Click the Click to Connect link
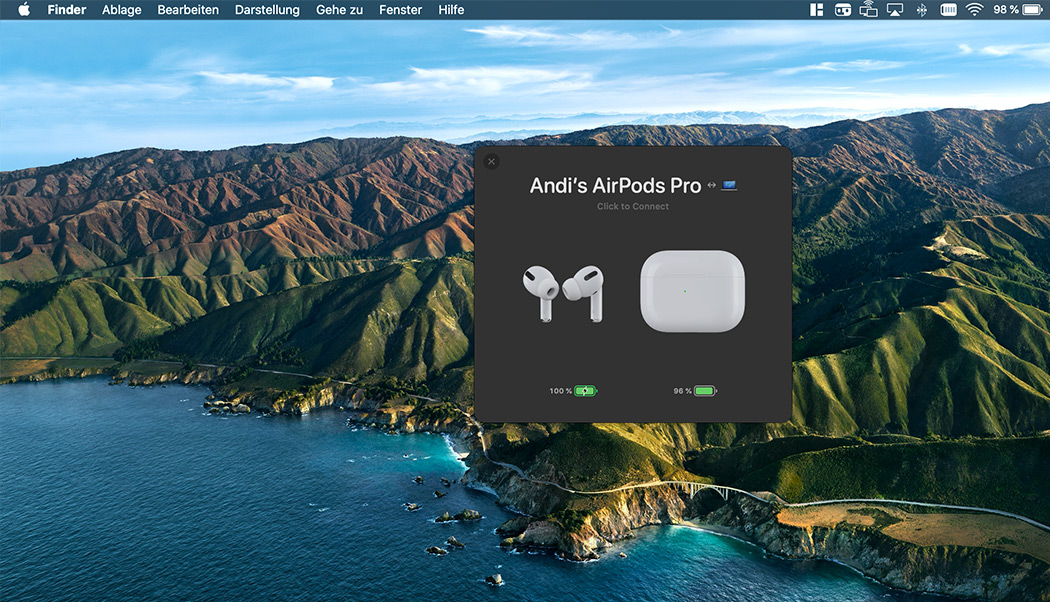The height and width of the screenshot is (602, 1050). pos(633,206)
